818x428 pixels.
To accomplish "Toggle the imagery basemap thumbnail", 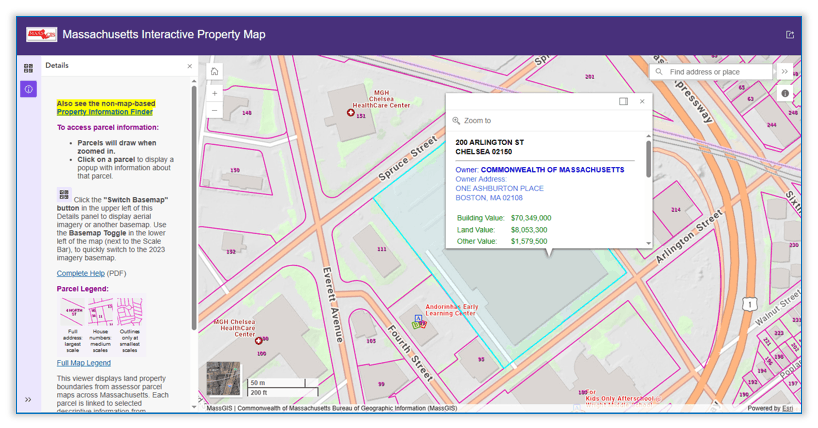I will tap(223, 379).
